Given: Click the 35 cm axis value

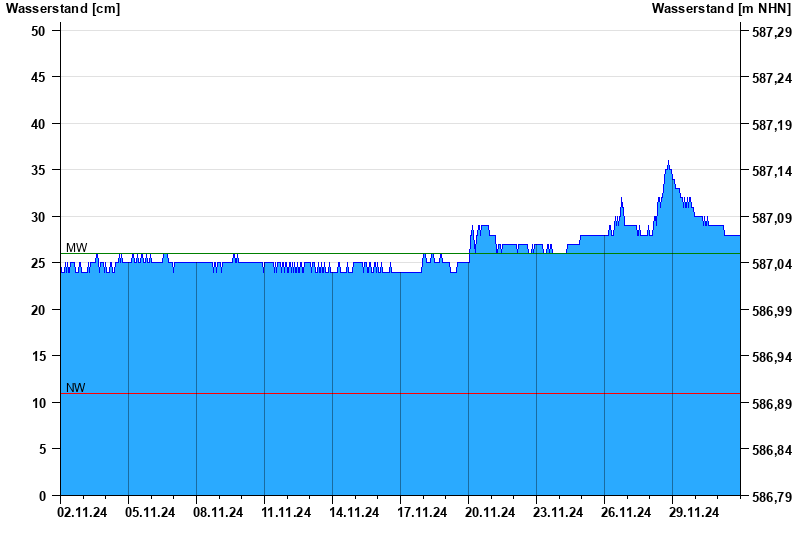Looking at the screenshot, I should (38, 170).
